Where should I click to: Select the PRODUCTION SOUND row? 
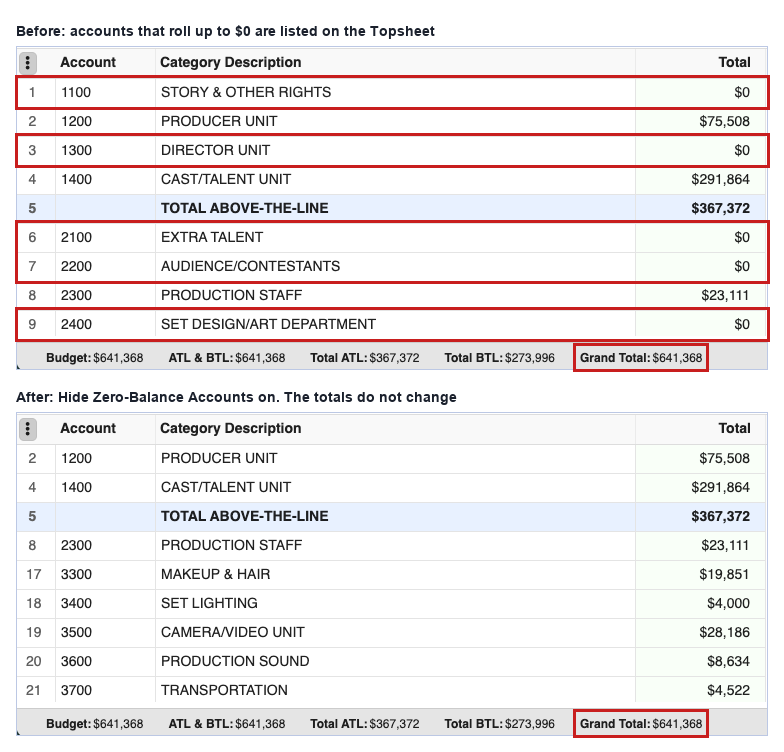[x=392, y=662]
